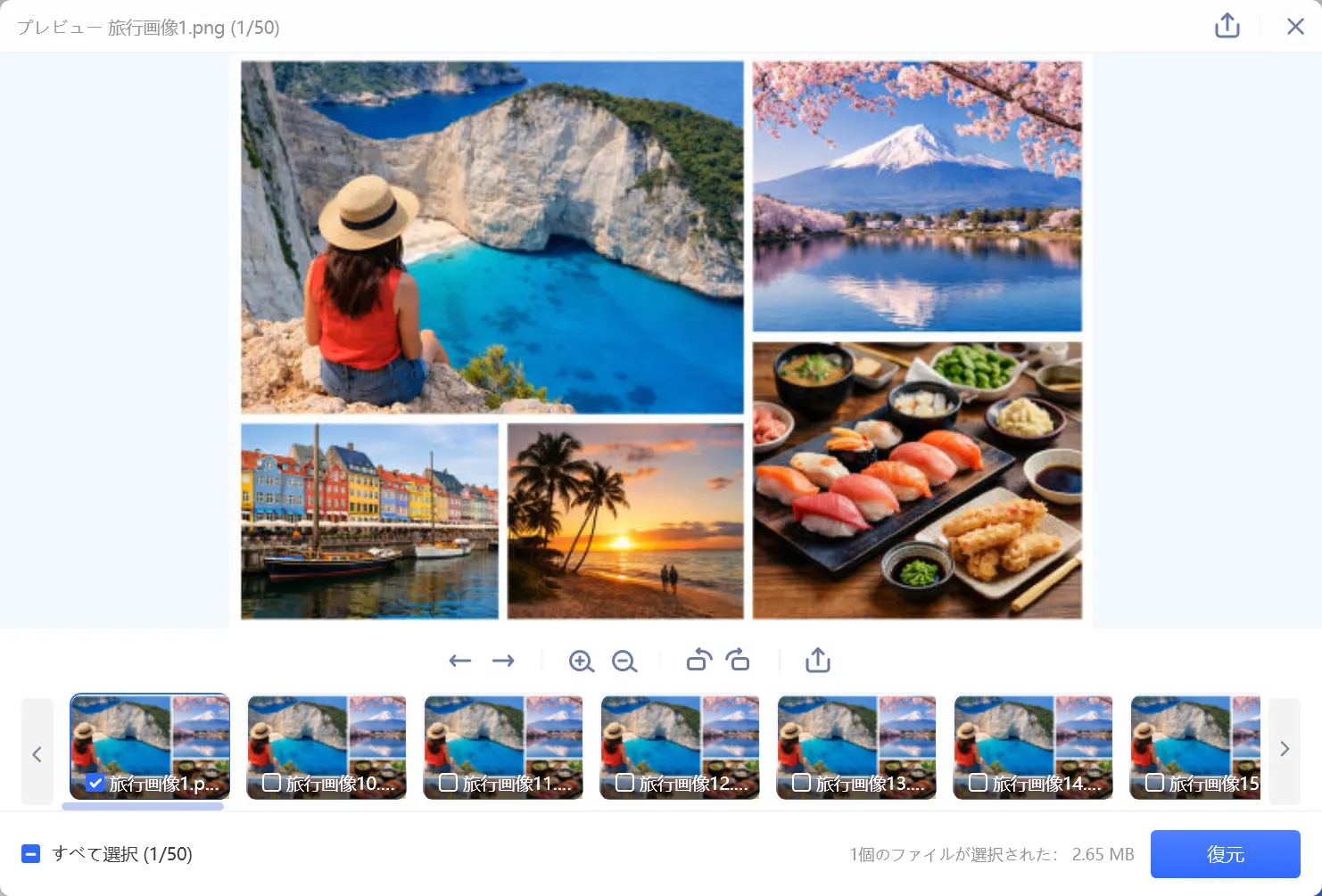Click the 復元 restore button
This screenshot has height=896, width=1322.
tap(1226, 854)
